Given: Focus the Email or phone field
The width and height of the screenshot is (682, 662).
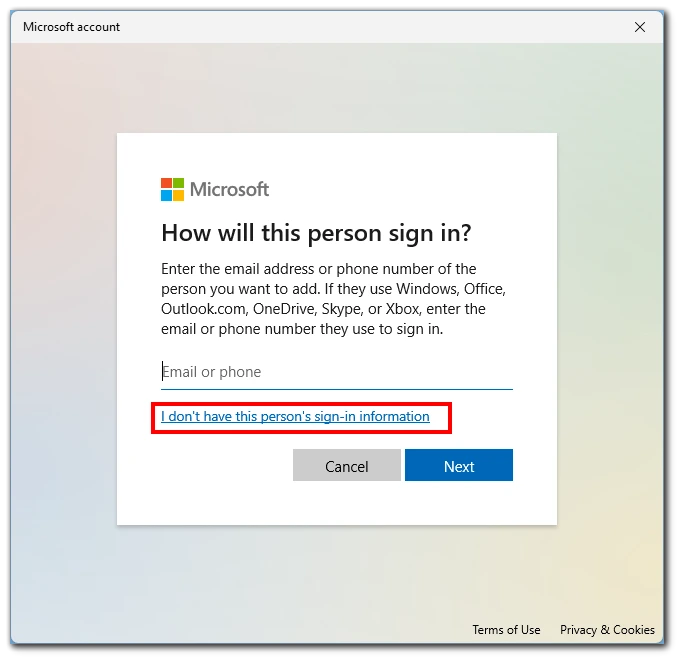Looking at the screenshot, I should tap(336, 372).
